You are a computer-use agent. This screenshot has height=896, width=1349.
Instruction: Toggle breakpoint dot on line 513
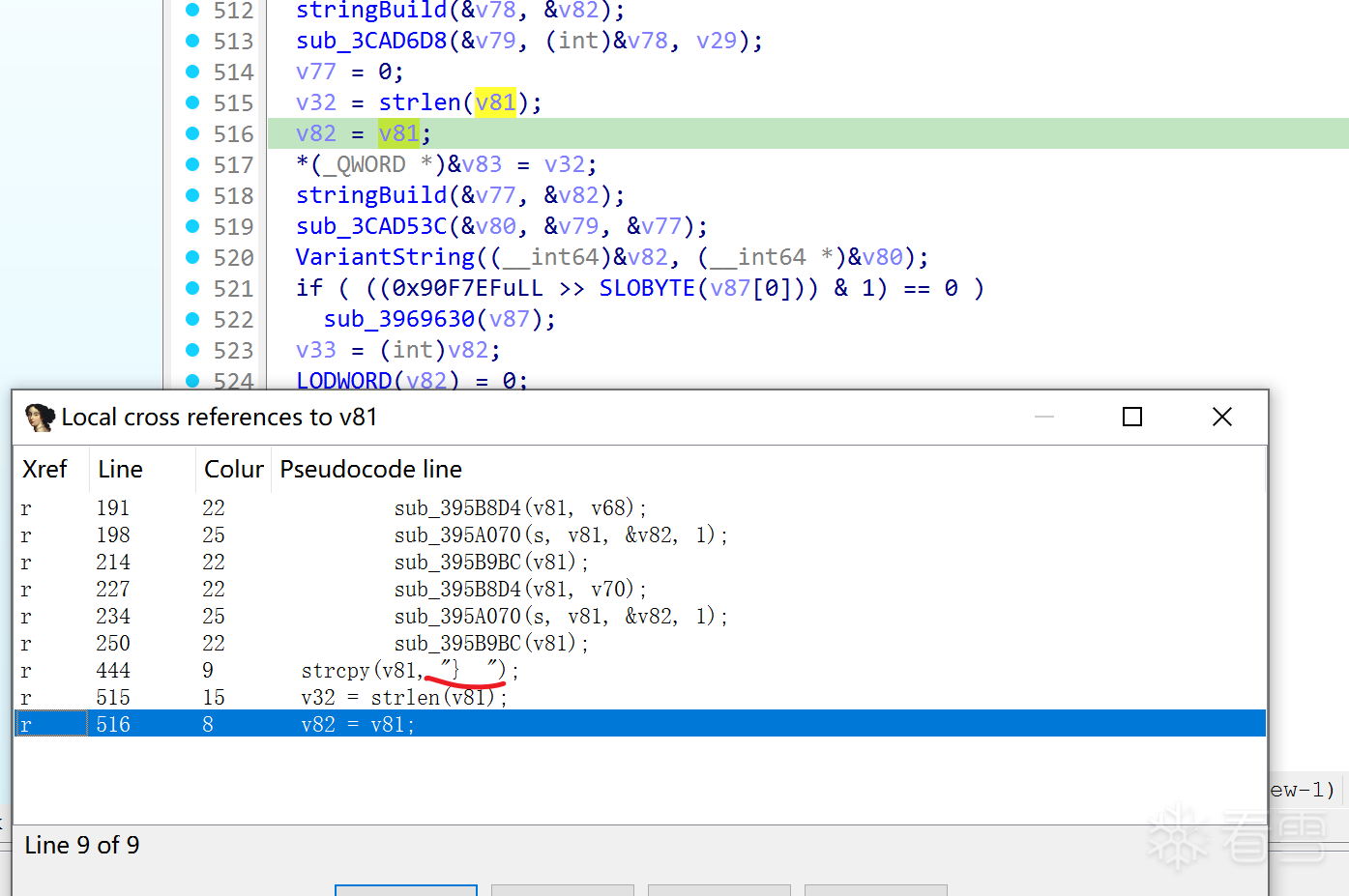[192, 41]
